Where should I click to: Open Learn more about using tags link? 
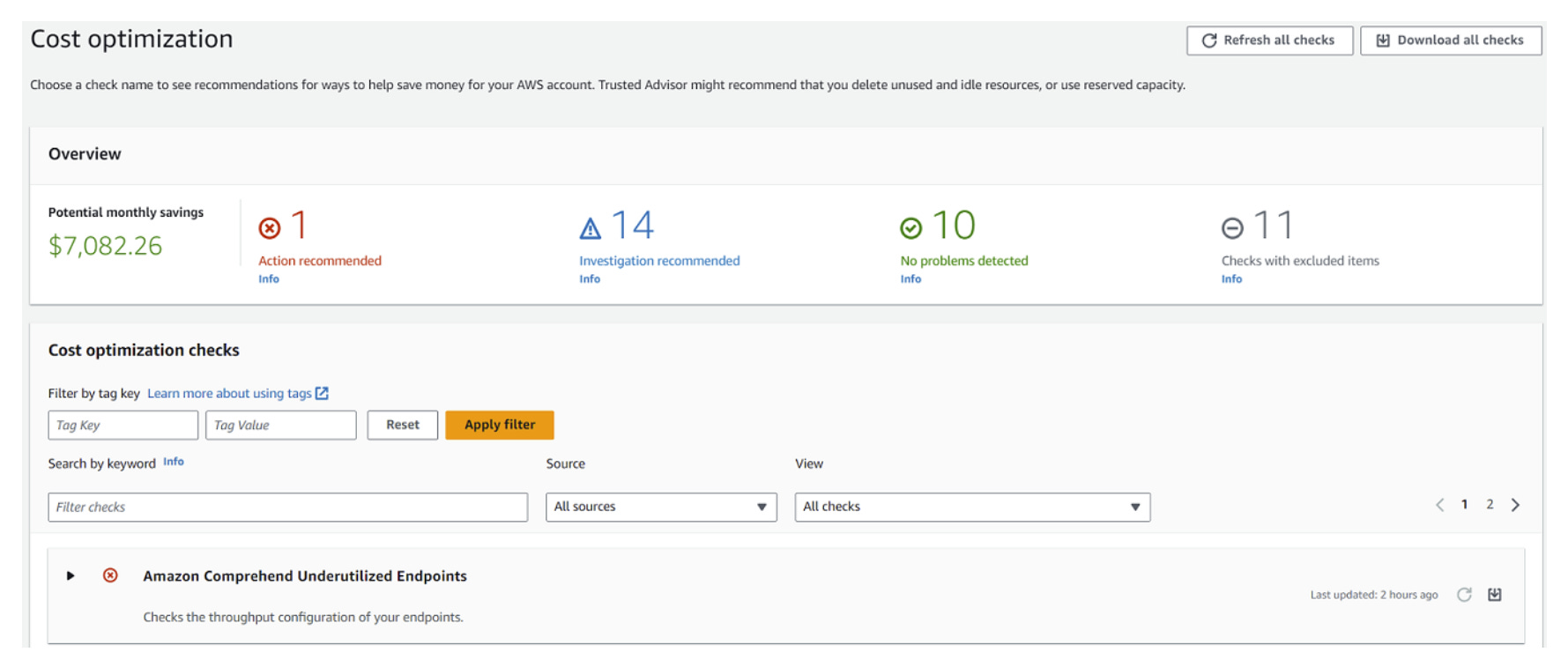tap(229, 393)
